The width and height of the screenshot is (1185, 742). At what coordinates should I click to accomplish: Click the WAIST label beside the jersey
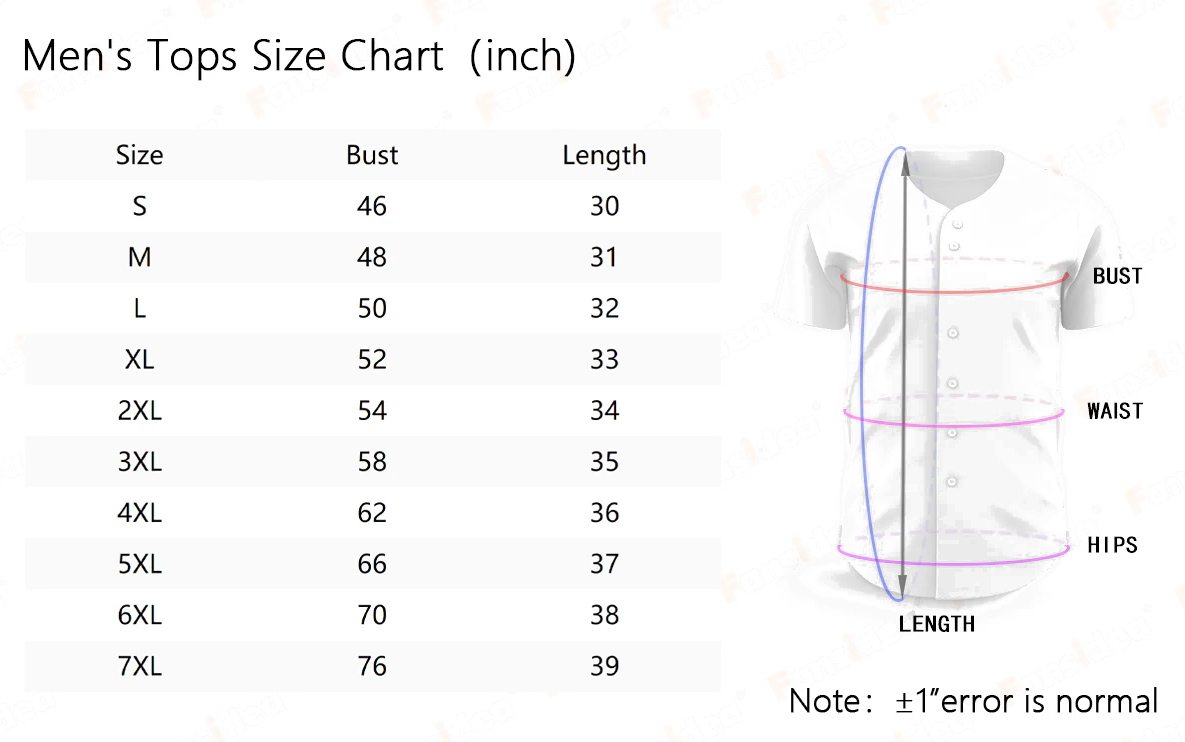(x=1115, y=411)
